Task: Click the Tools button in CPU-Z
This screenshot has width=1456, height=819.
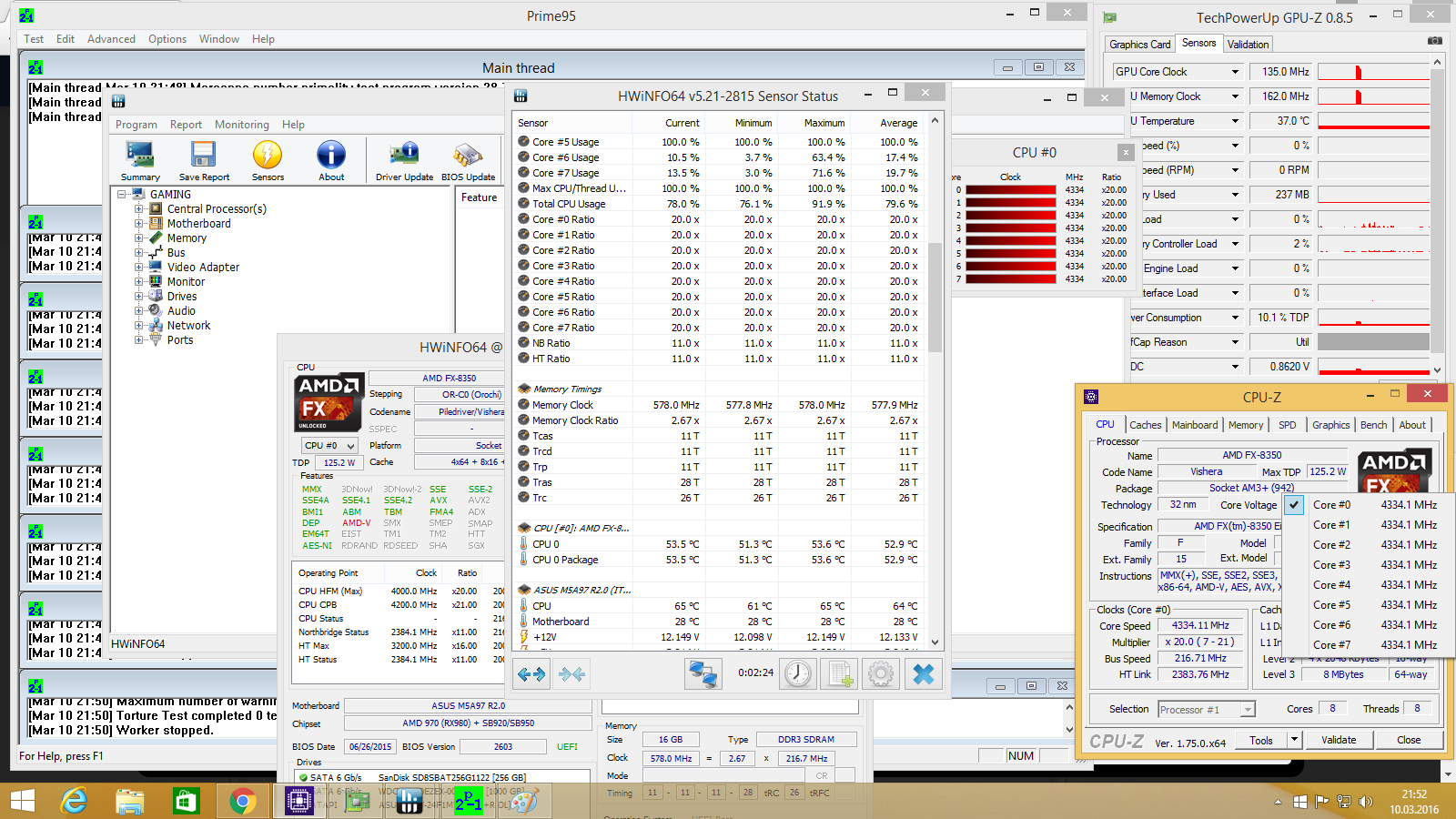Action: [1261, 740]
